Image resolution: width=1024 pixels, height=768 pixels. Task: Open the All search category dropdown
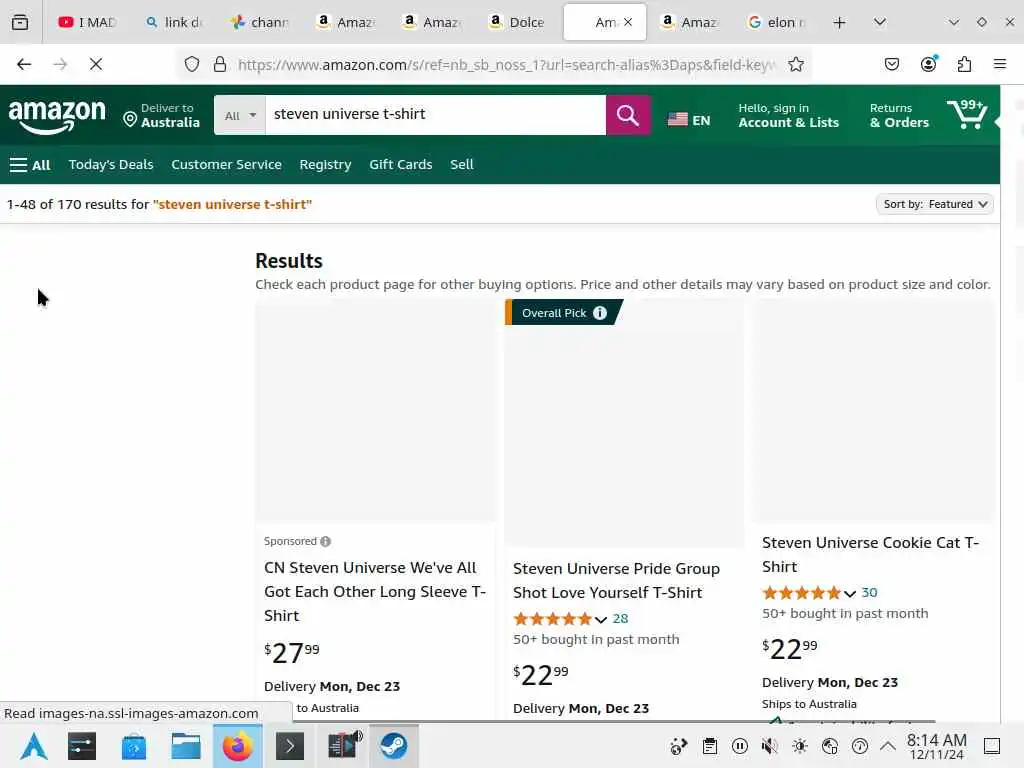pos(240,116)
